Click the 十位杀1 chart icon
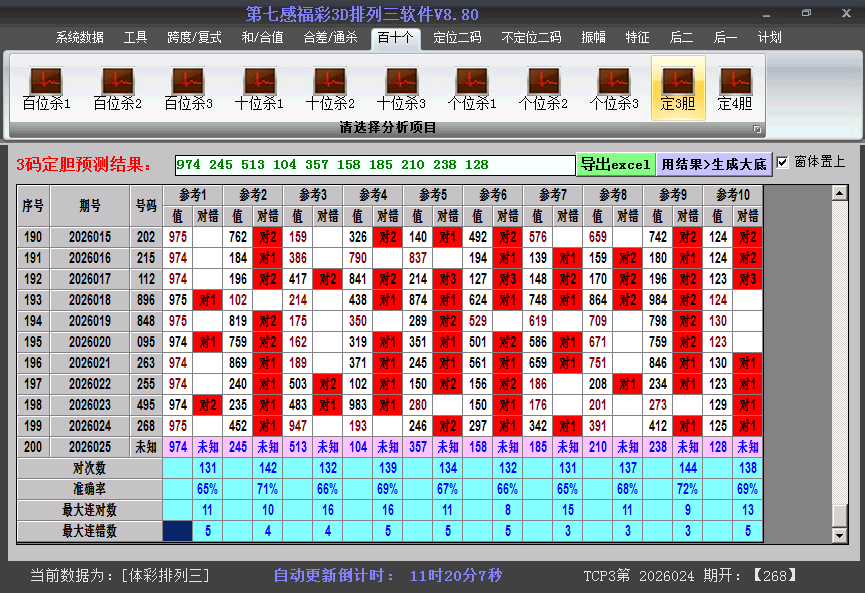 point(259,88)
